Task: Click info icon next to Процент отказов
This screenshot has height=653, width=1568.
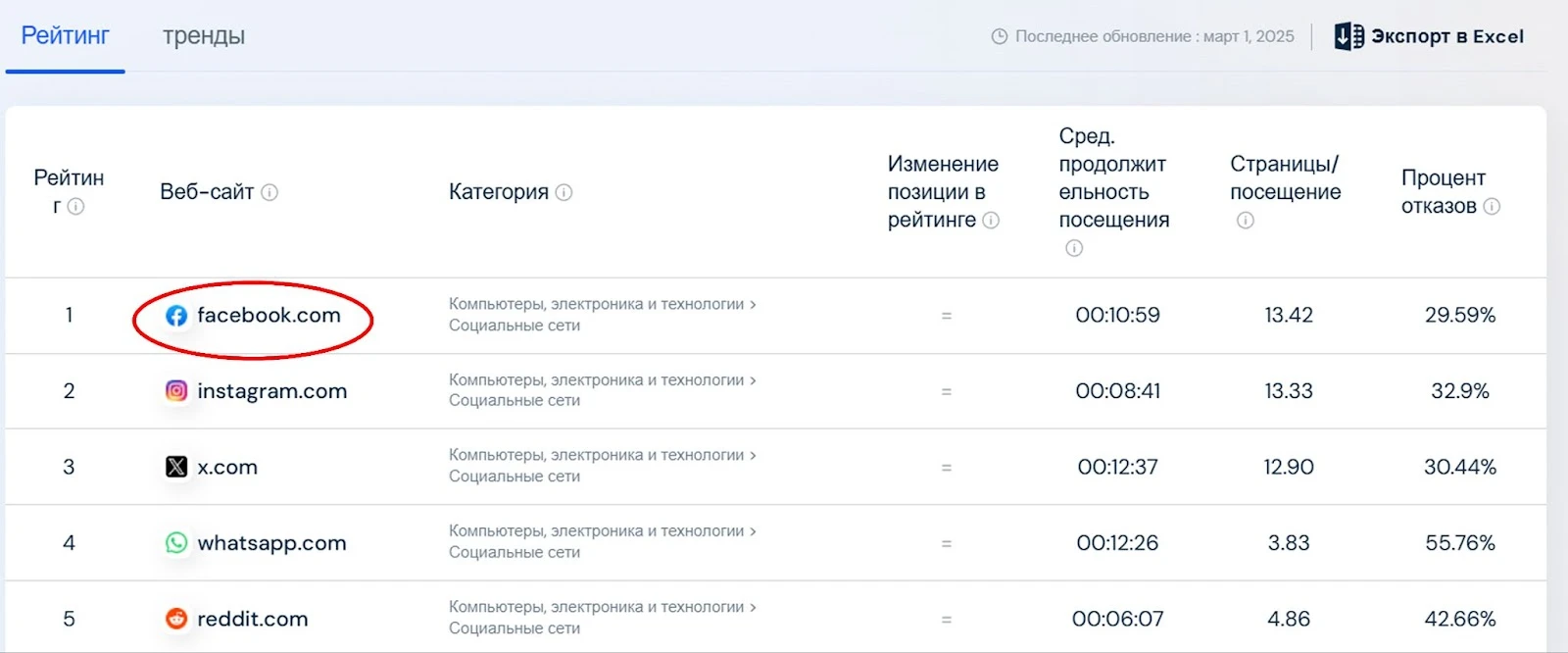Action: (x=1492, y=206)
